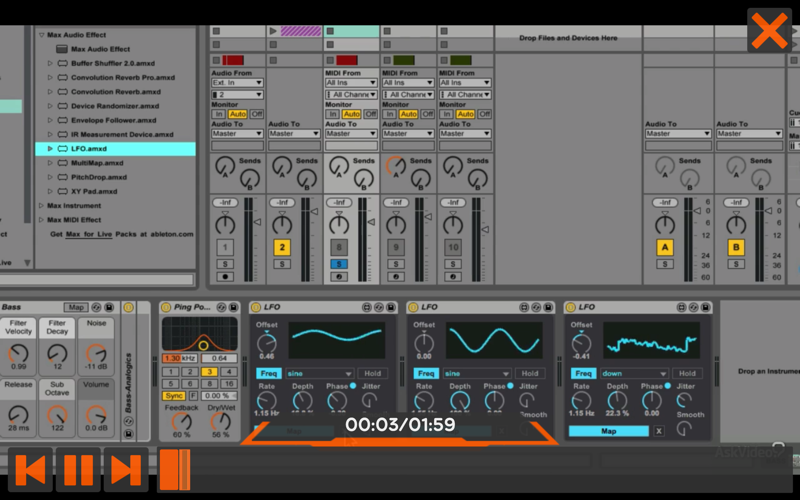Open the waveform dropdown showing down
Viewport: 800px width, 500px height.
coord(634,373)
